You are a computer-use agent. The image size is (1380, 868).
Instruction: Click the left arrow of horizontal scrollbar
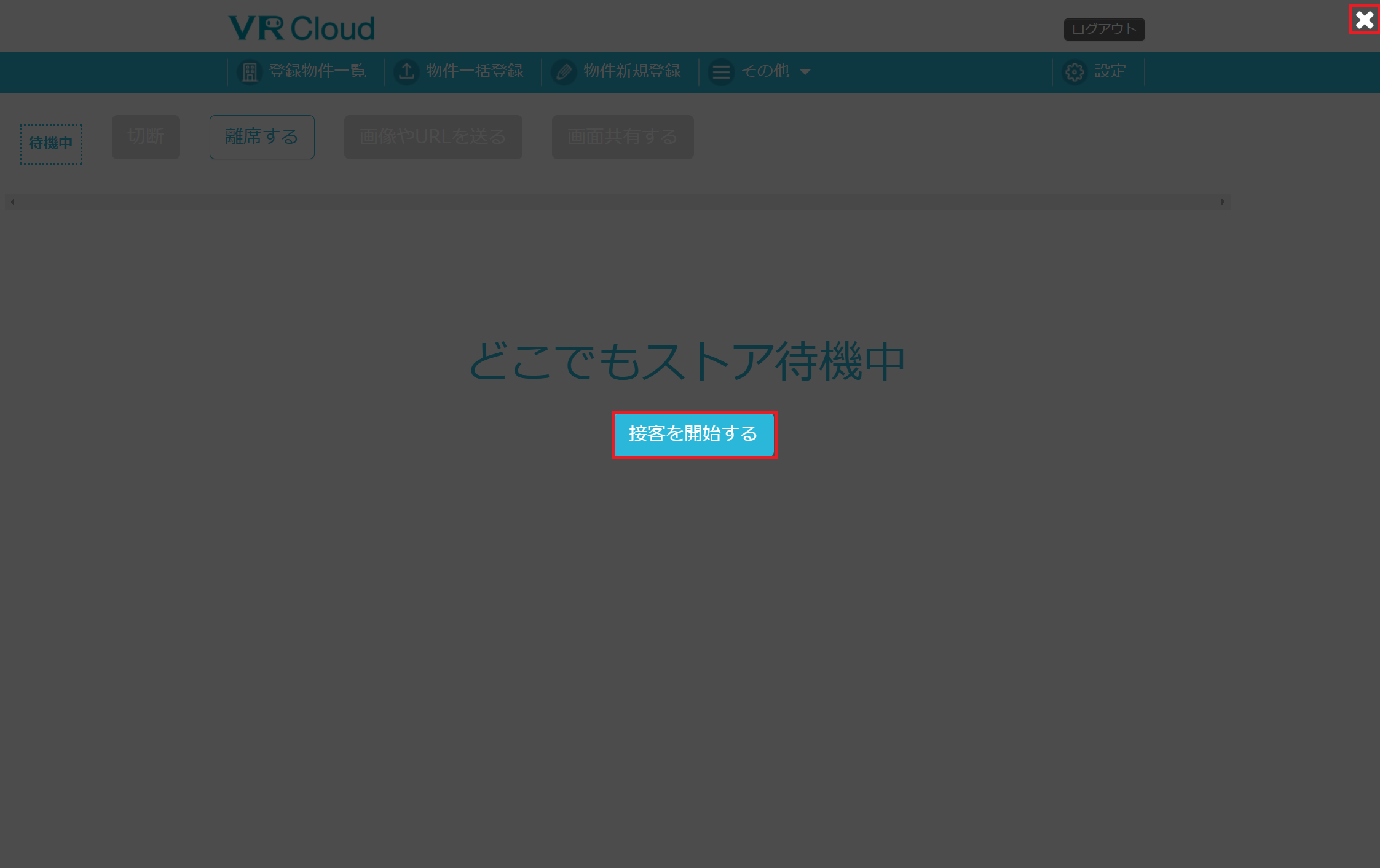click(x=12, y=202)
